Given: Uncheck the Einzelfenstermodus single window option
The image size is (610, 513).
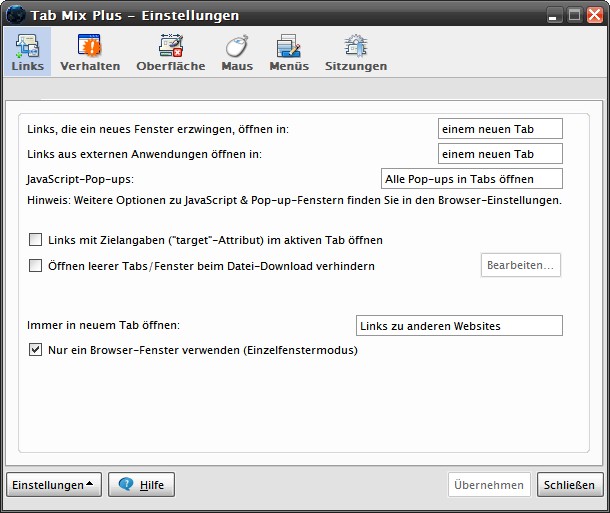Looking at the screenshot, I should click(x=35, y=350).
